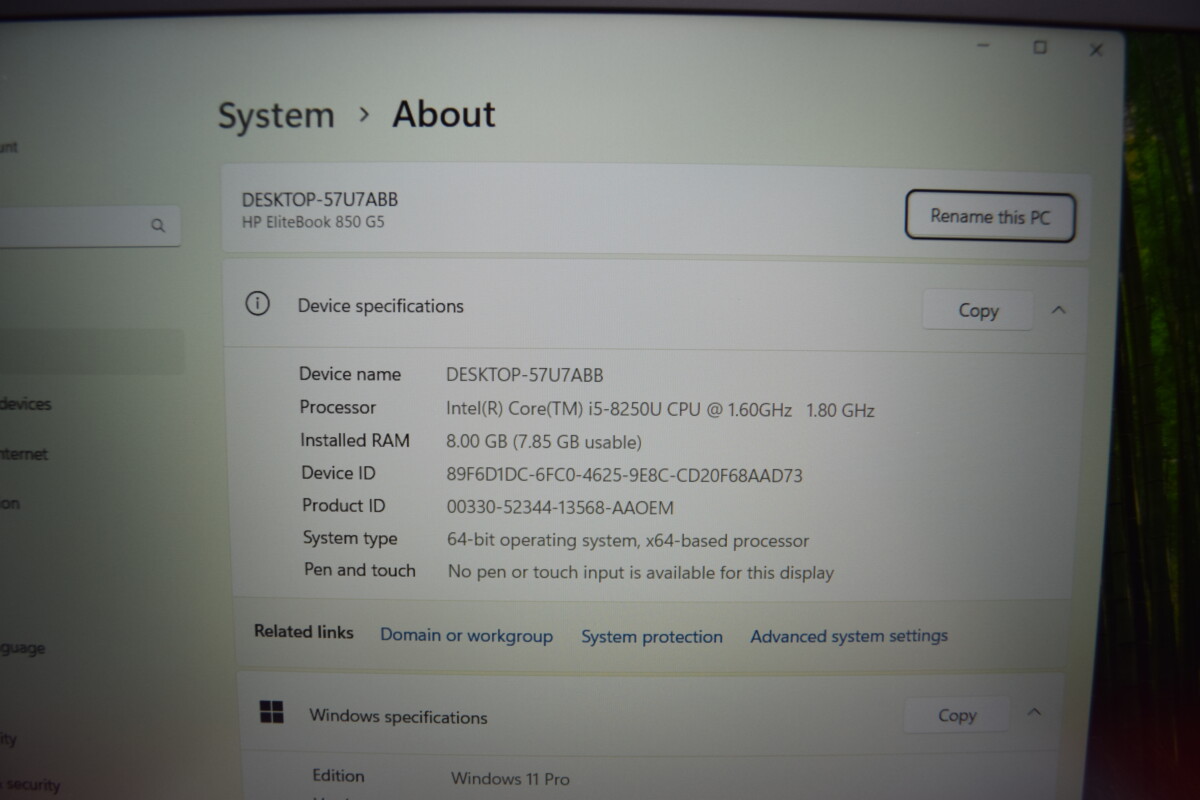Image resolution: width=1200 pixels, height=800 pixels.
Task: Click the Windows logo beside Windows specifications
Action: pos(271,712)
